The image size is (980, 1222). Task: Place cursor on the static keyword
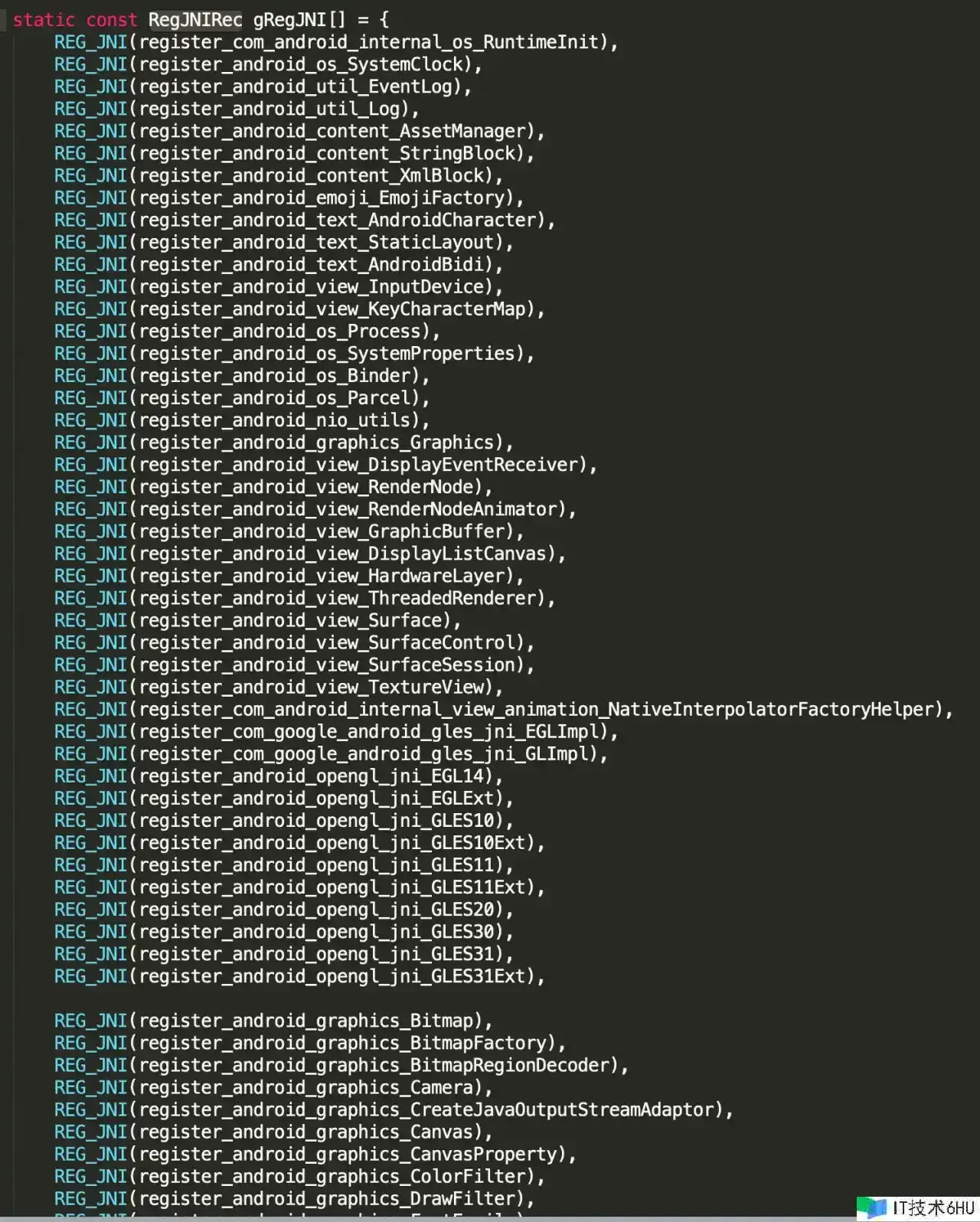44,20
